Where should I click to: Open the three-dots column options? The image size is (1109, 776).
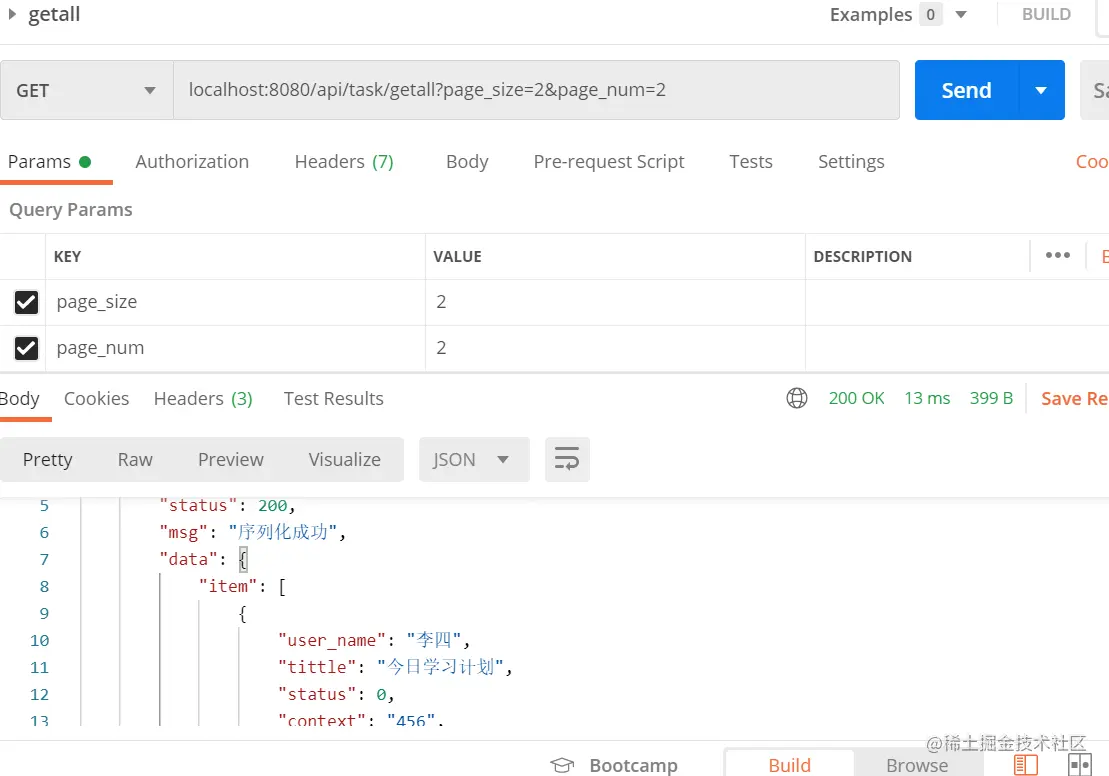(x=1057, y=256)
